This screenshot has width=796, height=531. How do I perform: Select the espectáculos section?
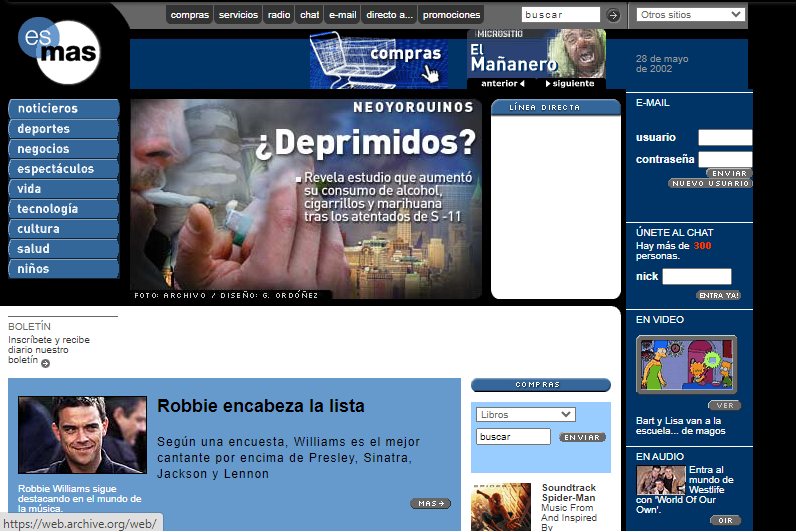[63, 169]
